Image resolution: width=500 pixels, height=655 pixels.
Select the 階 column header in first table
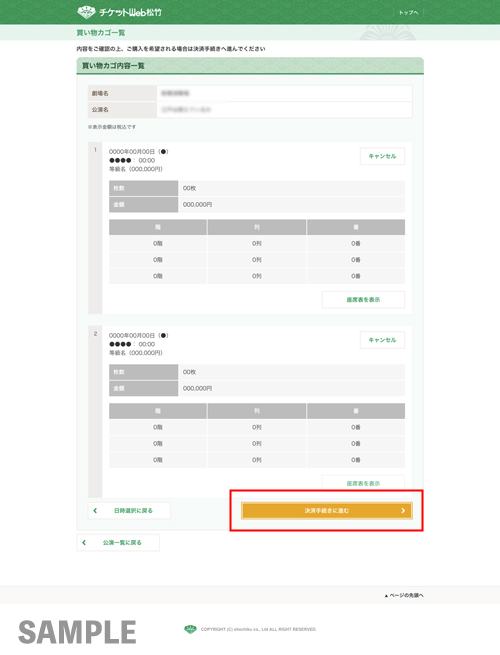[158, 227]
